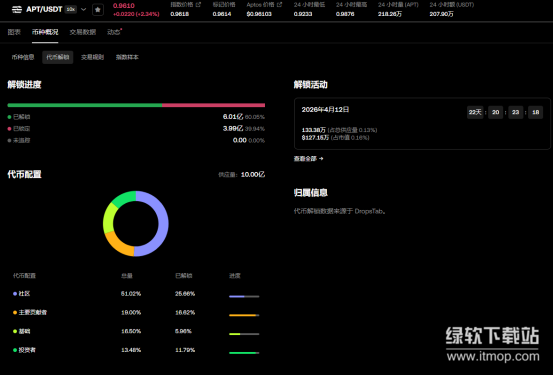Click the unlock date 2026年4月12日
Viewport: 554px width, 376px height.
325,110
